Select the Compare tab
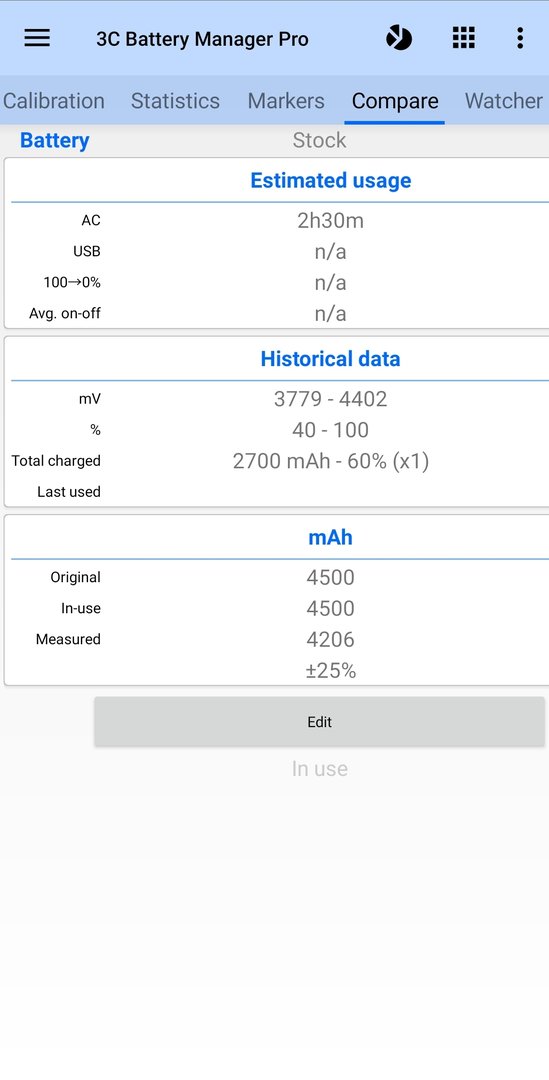The height and width of the screenshot is (1080, 549). click(x=395, y=101)
